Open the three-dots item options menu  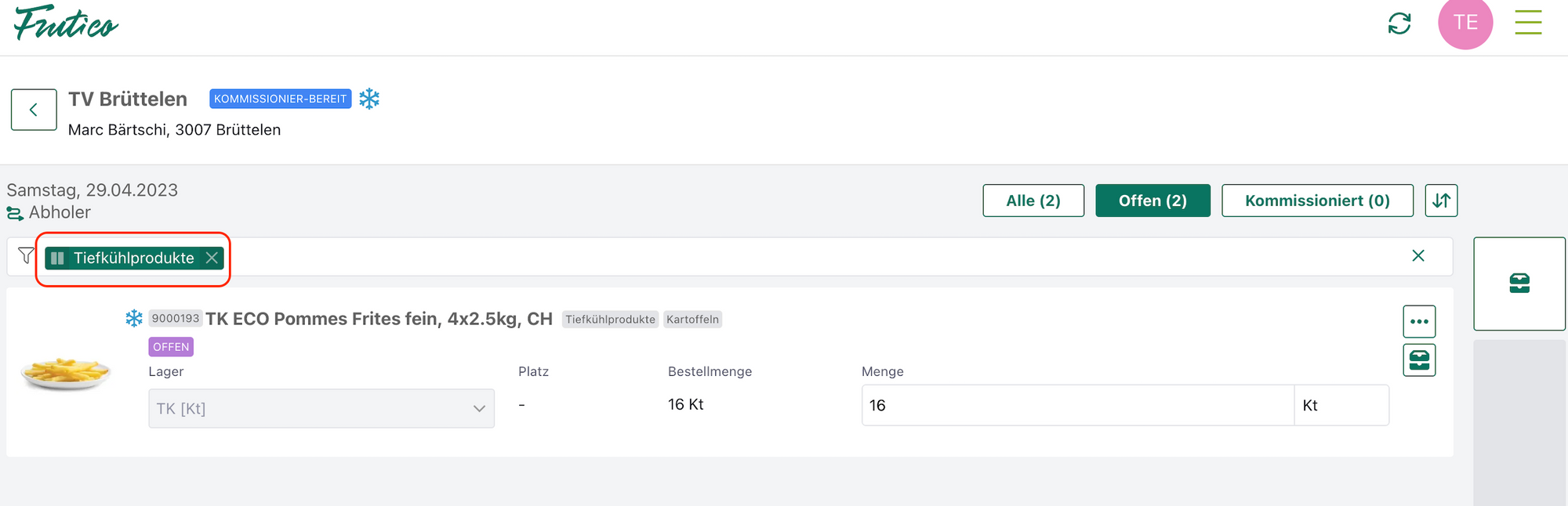pyautogui.click(x=1419, y=321)
